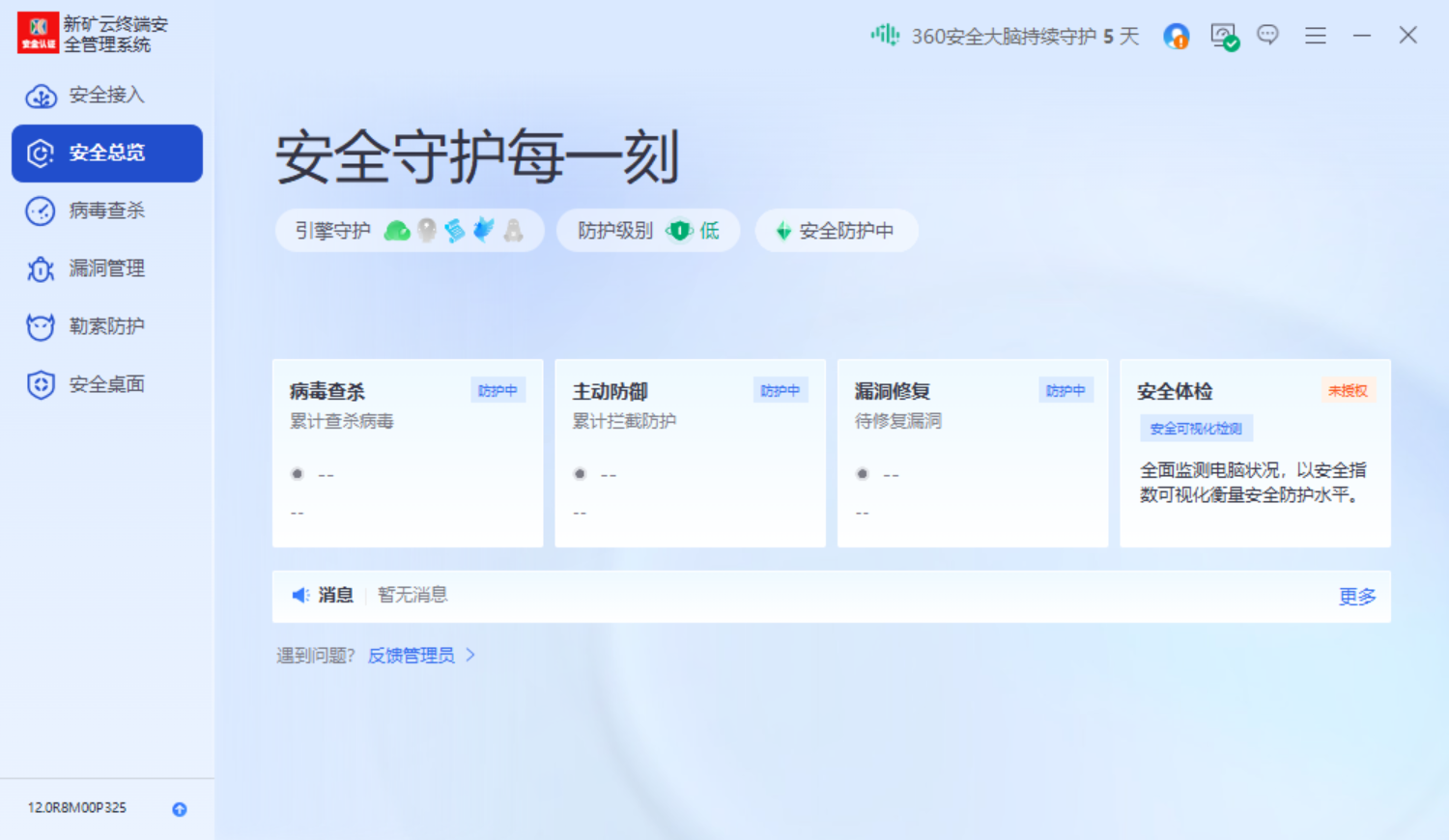Click the 安全可视化检测 tag

[x=1196, y=429]
